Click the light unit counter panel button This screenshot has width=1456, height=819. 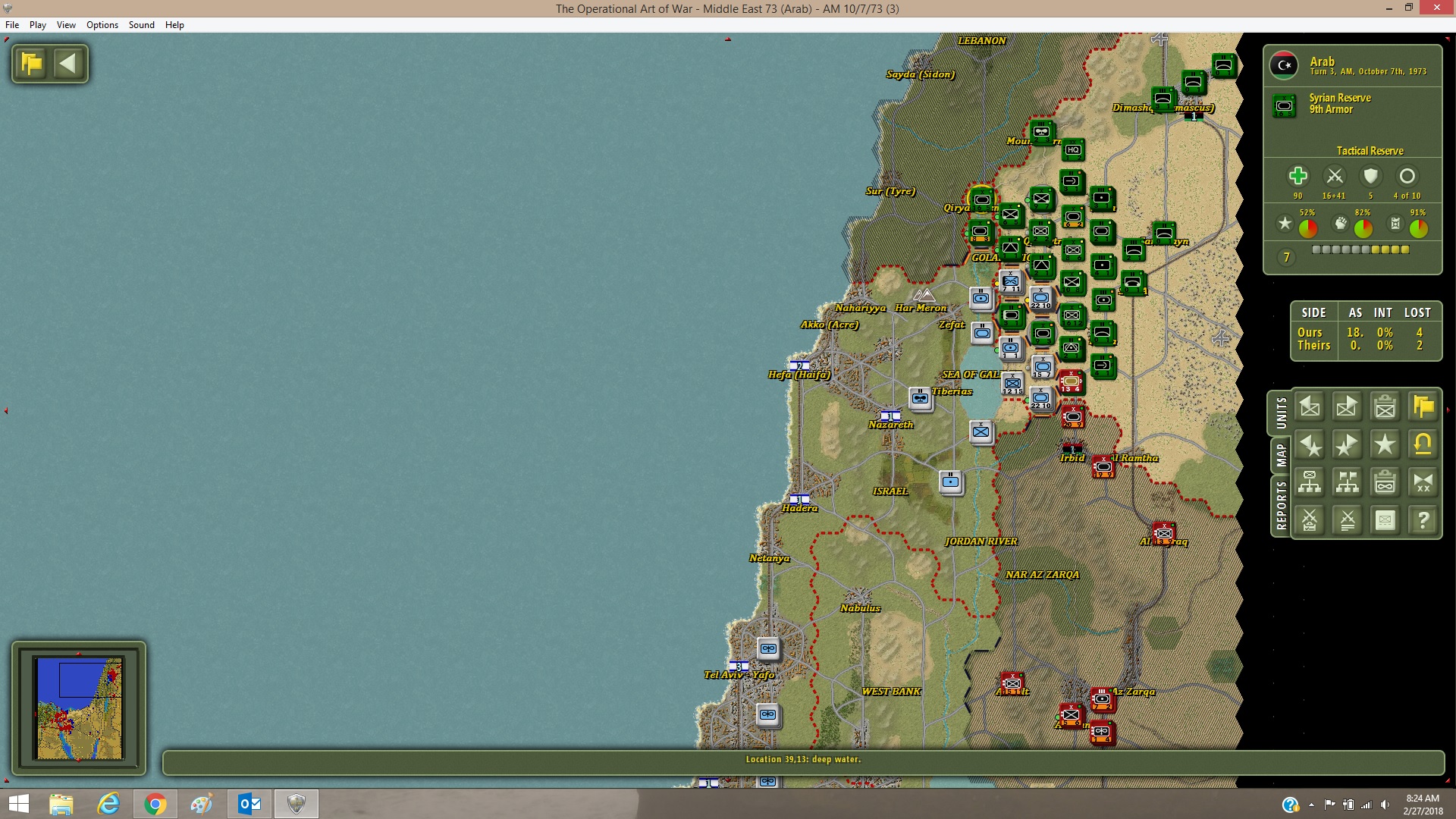click(1385, 520)
